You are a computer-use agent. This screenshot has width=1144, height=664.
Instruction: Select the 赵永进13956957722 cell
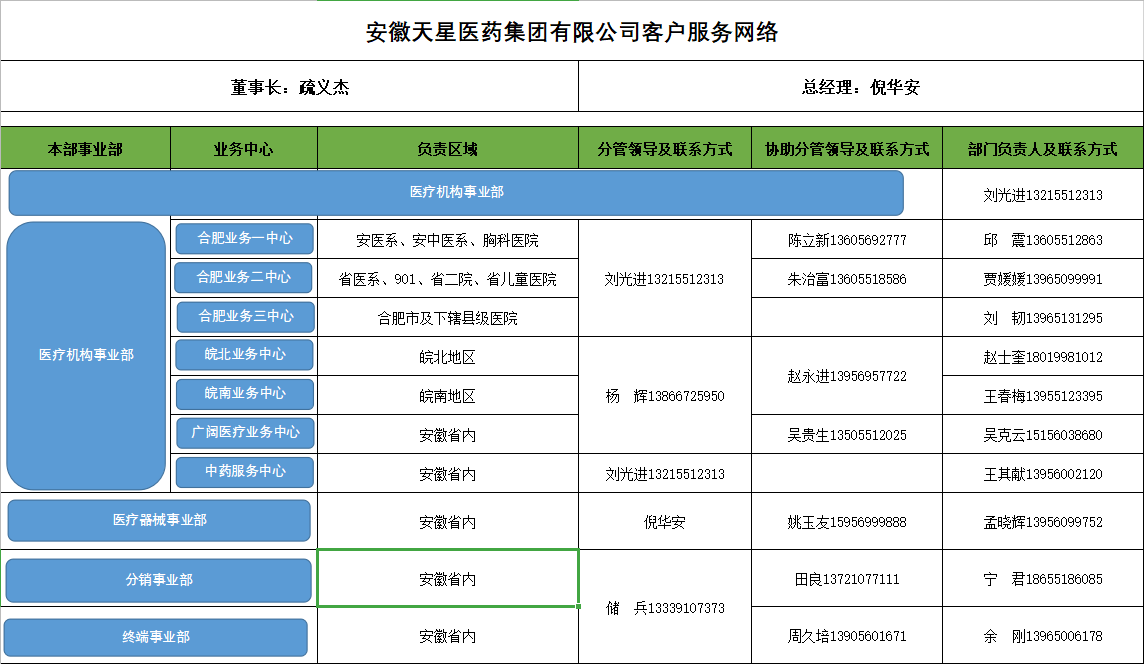click(x=847, y=376)
